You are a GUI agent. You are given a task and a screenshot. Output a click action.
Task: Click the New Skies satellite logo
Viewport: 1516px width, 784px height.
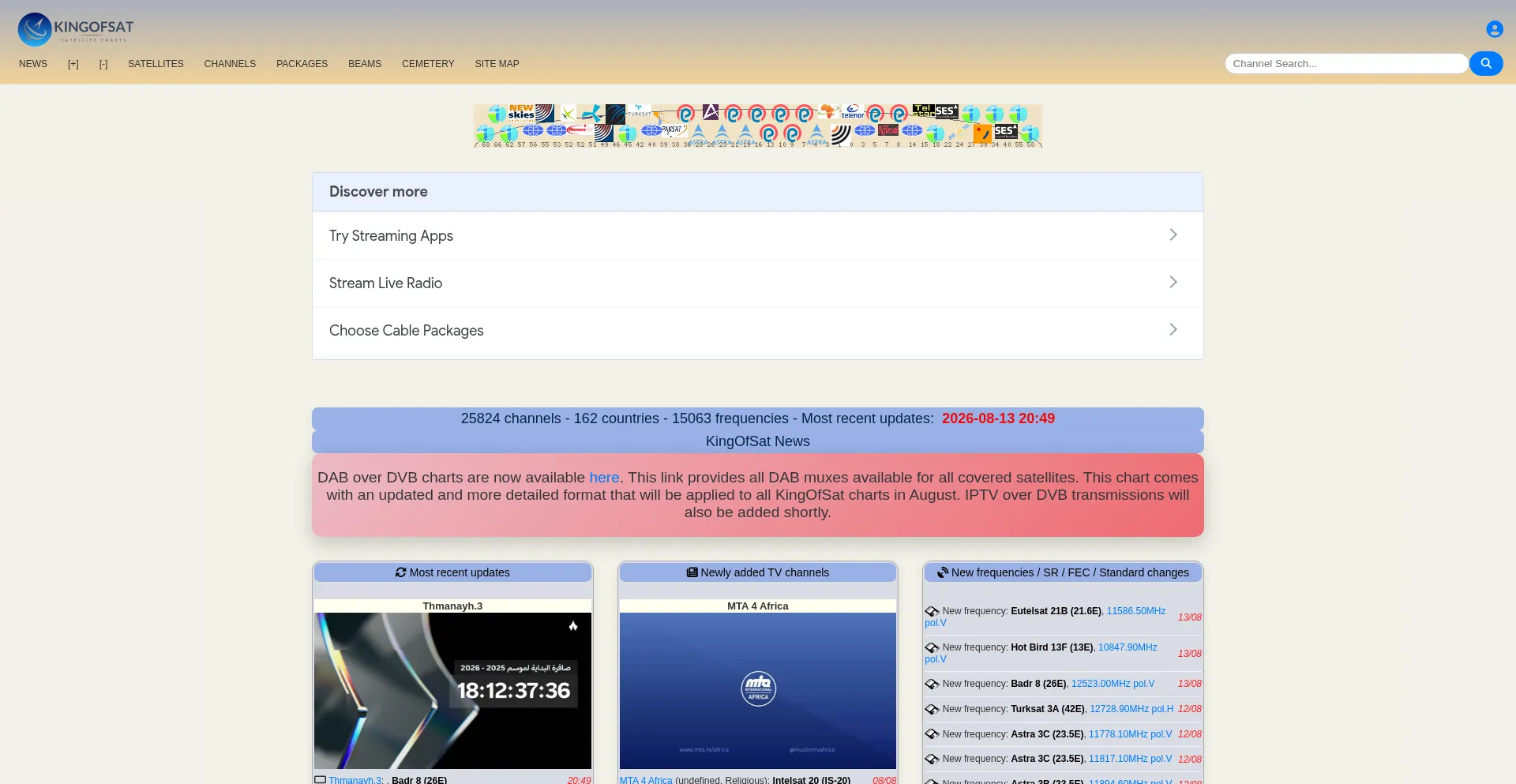pyautogui.click(x=521, y=113)
